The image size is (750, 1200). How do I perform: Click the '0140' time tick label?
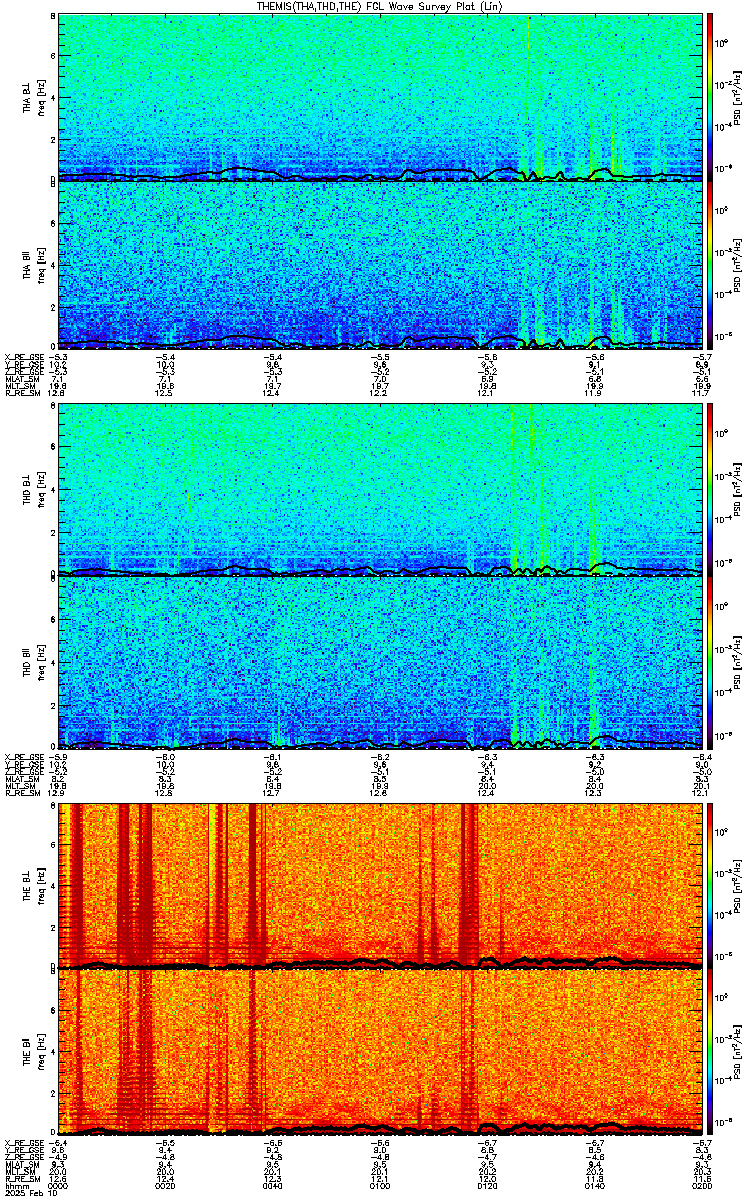(594, 1186)
